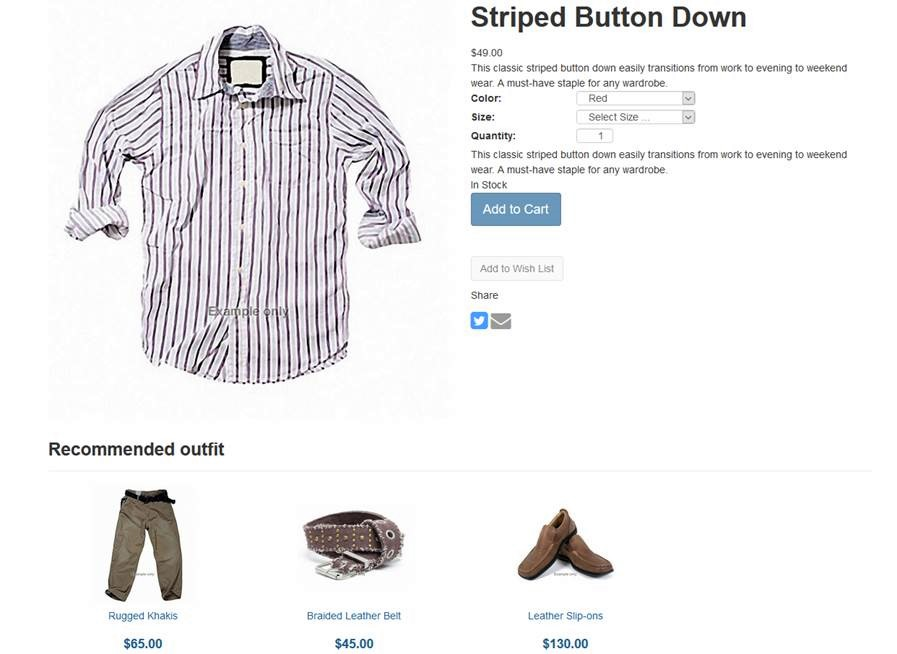This screenshot has height=654, width=897.
Task: Click the Striped Button Down title
Action: [608, 18]
